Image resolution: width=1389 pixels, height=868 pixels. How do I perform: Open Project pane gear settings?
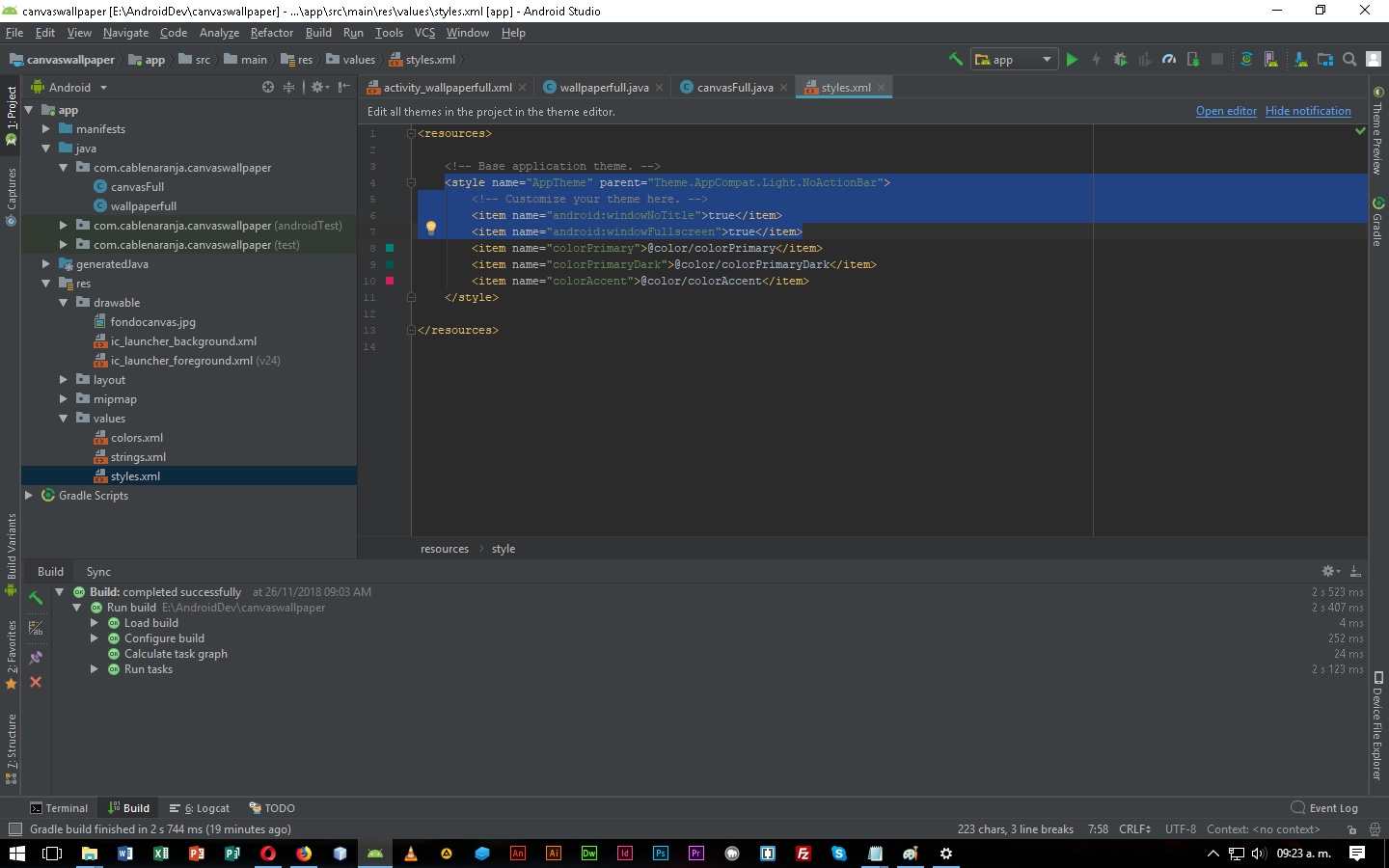pyautogui.click(x=319, y=87)
